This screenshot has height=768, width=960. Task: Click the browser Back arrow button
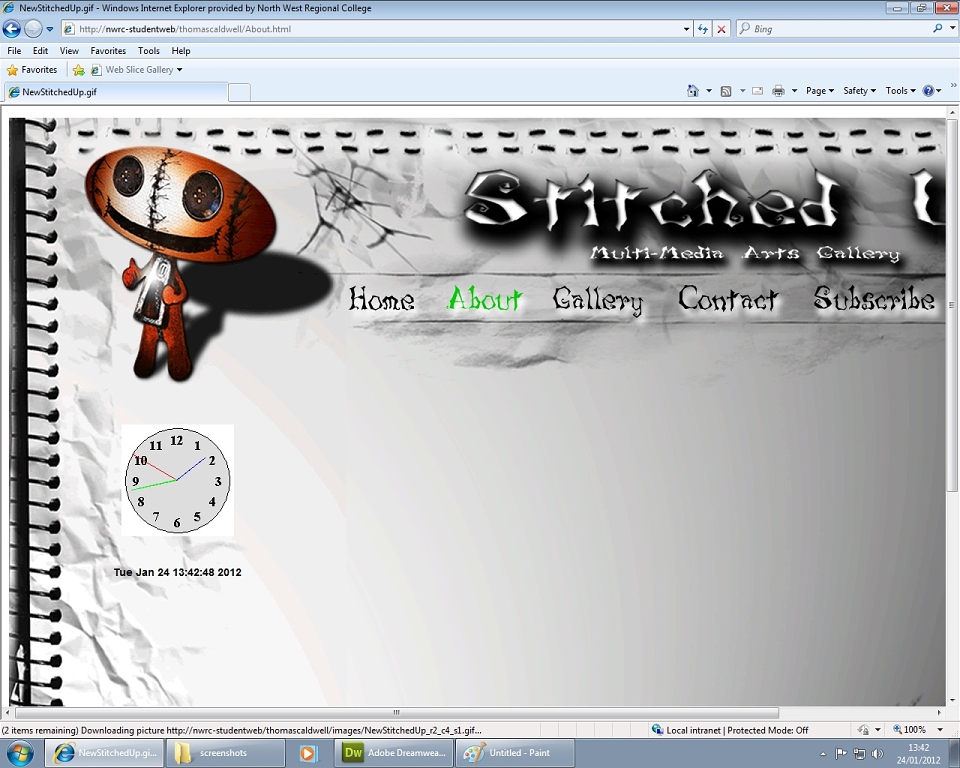point(12,29)
